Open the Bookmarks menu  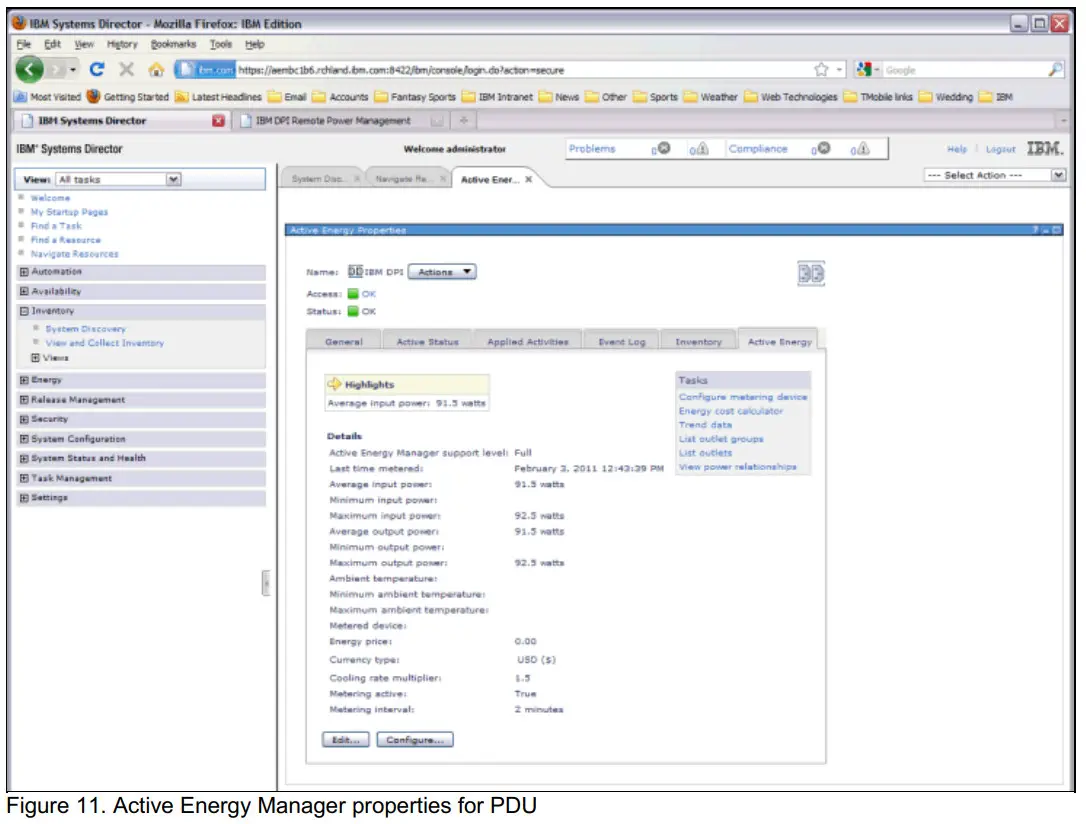(172, 44)
